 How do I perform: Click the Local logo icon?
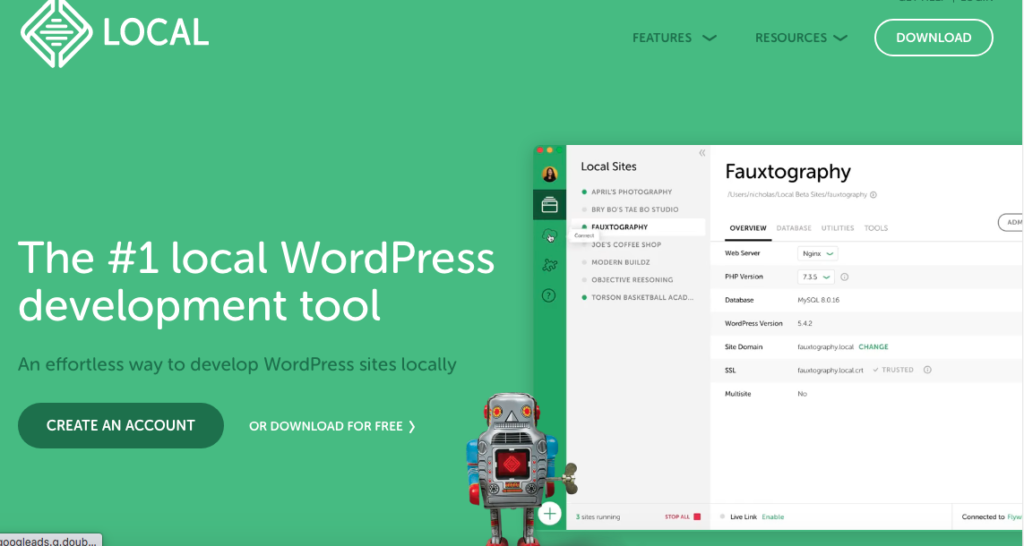[x=56, y=33]
